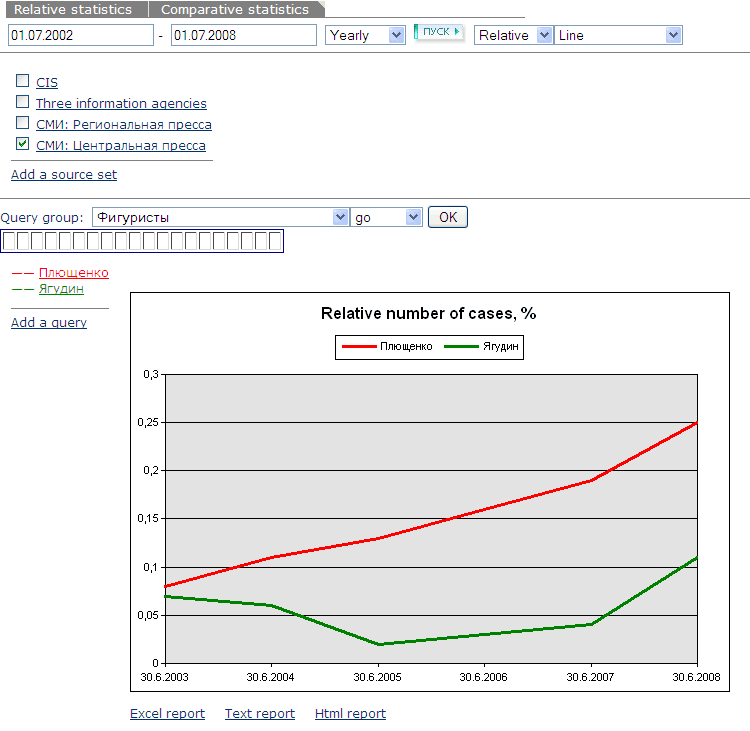This screenshot has height=731, width=750.
Task: Open the Comparative statistics tab
Action: click(235, 9)
